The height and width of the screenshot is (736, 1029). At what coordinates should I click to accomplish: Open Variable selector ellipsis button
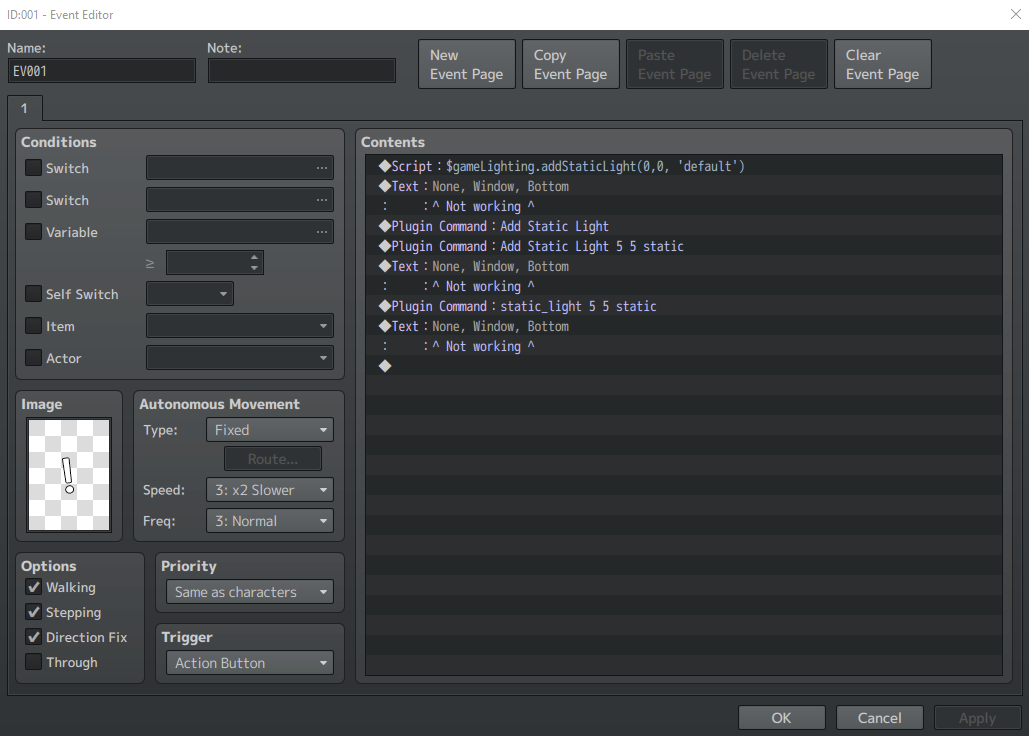321,232
